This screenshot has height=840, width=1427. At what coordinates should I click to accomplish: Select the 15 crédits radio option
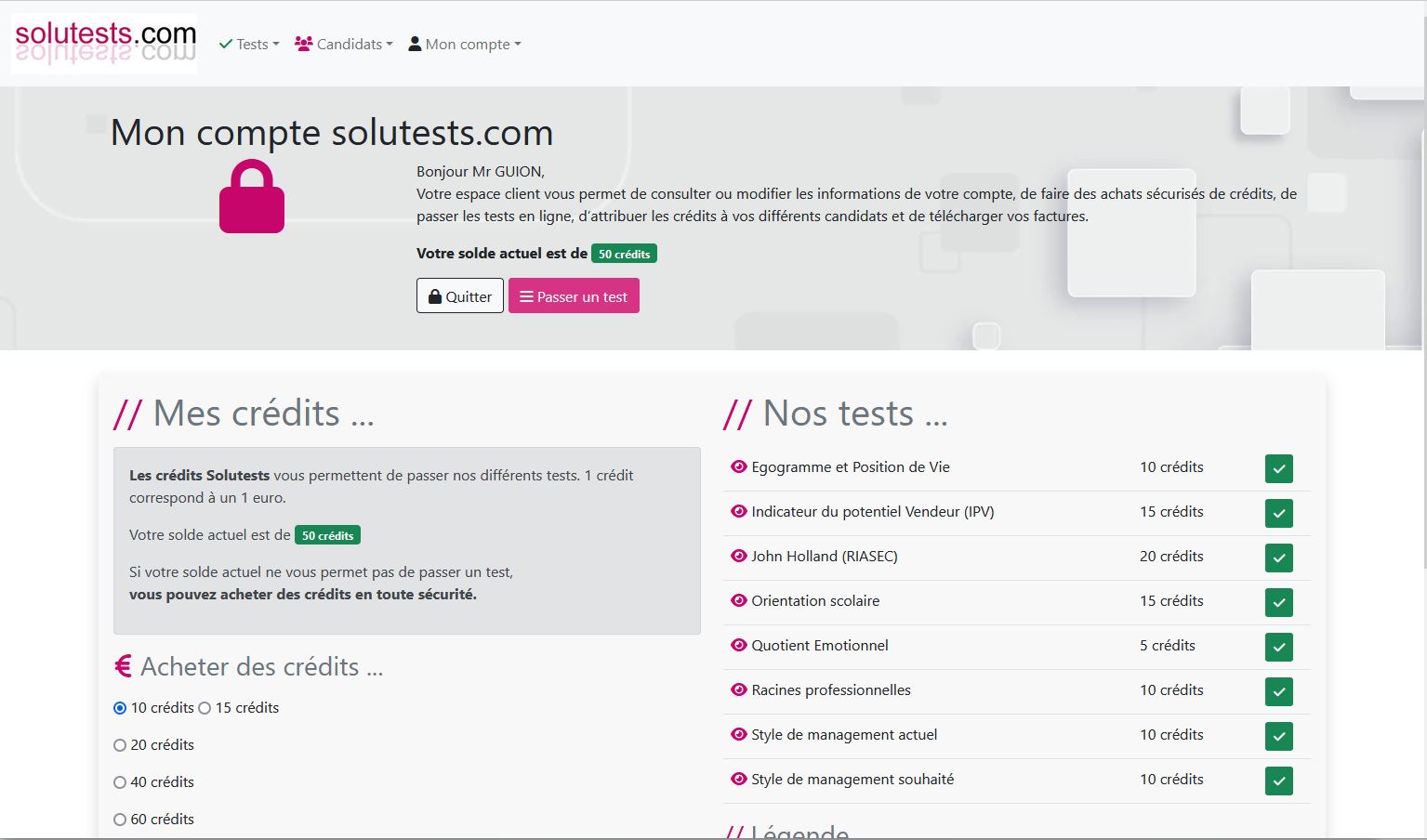pyautogui.click(x=205, y=708)
